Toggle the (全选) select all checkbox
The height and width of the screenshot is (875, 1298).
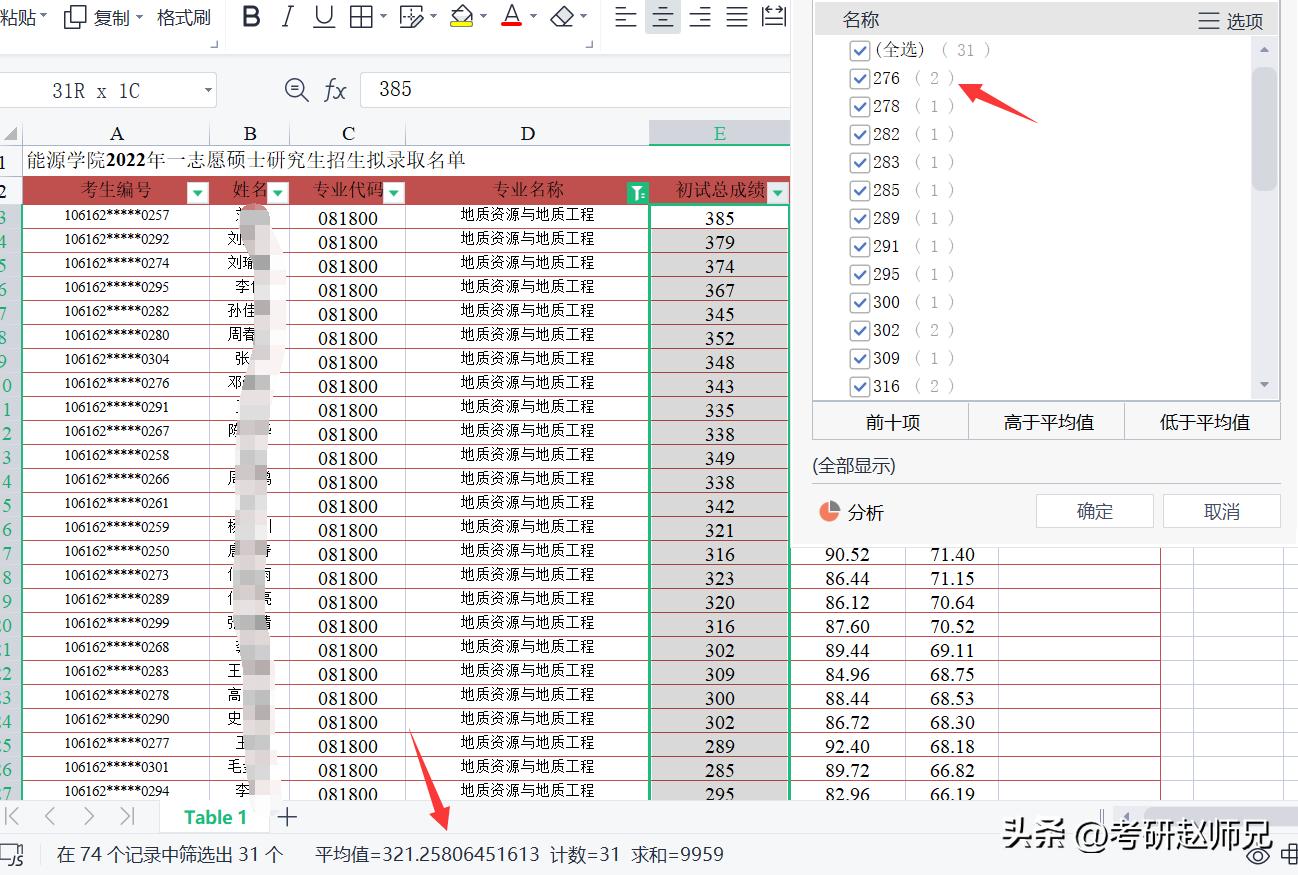(x=861, y=50)
